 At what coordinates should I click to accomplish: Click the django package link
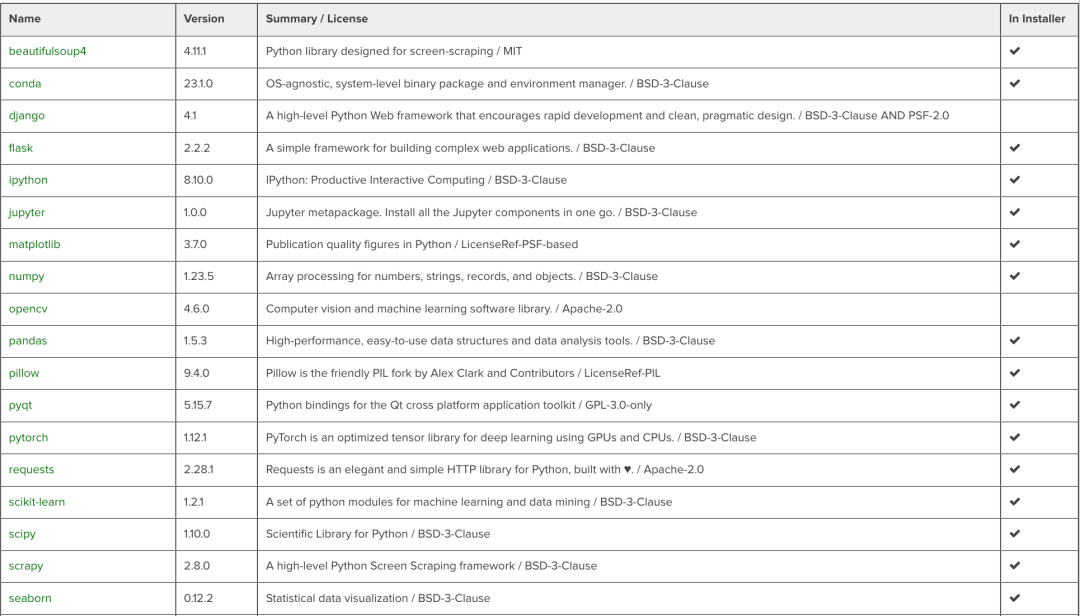click(27, 116)
